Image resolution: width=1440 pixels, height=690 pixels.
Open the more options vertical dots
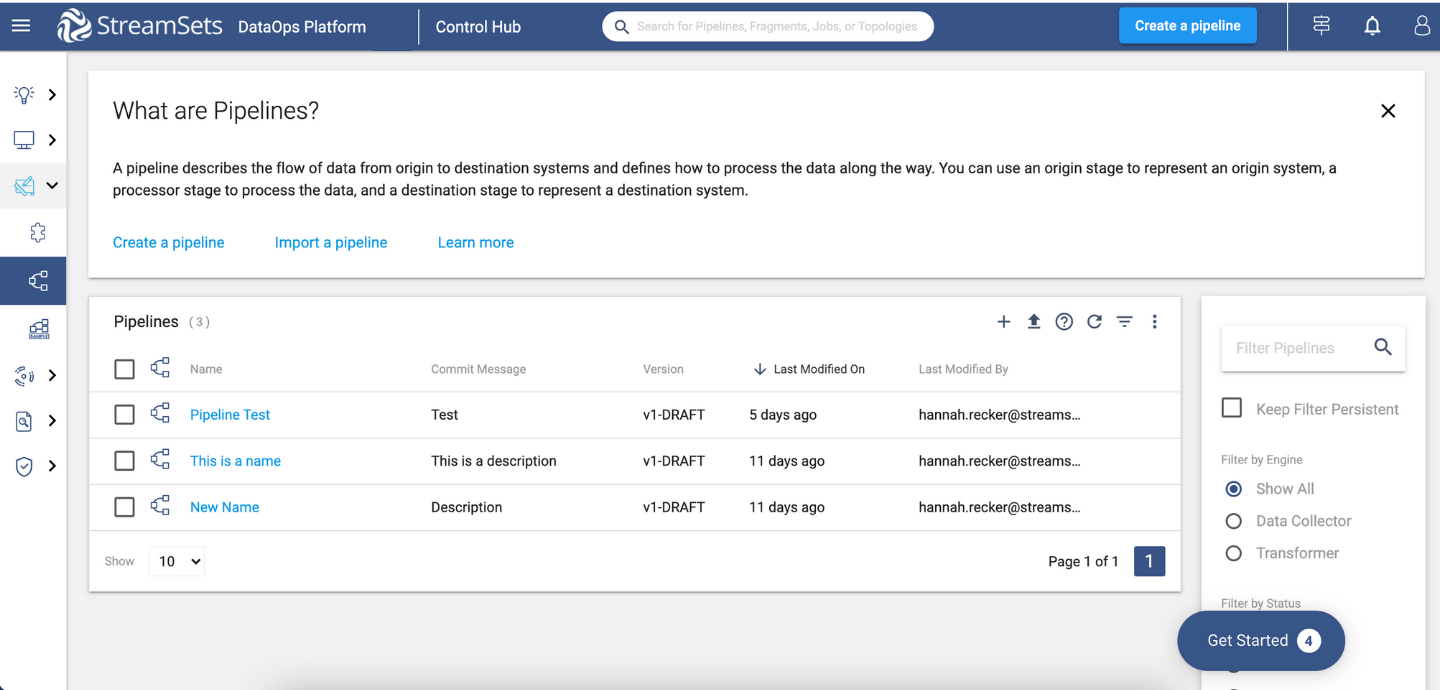tap(1154, 322)
